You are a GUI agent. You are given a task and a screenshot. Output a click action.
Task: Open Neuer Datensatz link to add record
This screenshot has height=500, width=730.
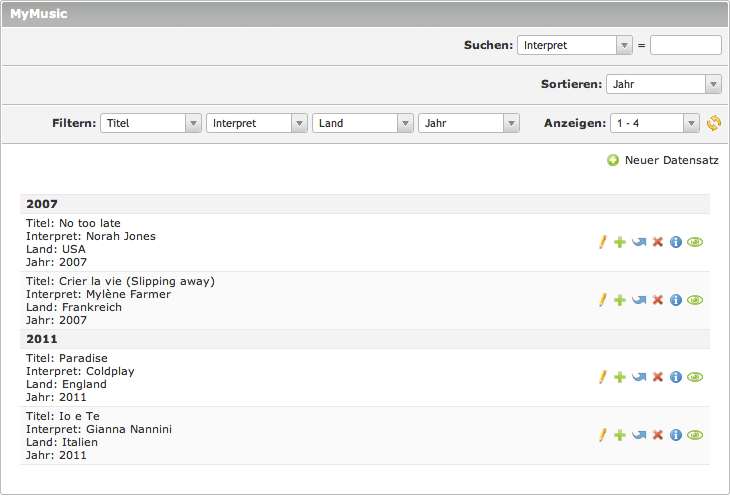point(671,160)
